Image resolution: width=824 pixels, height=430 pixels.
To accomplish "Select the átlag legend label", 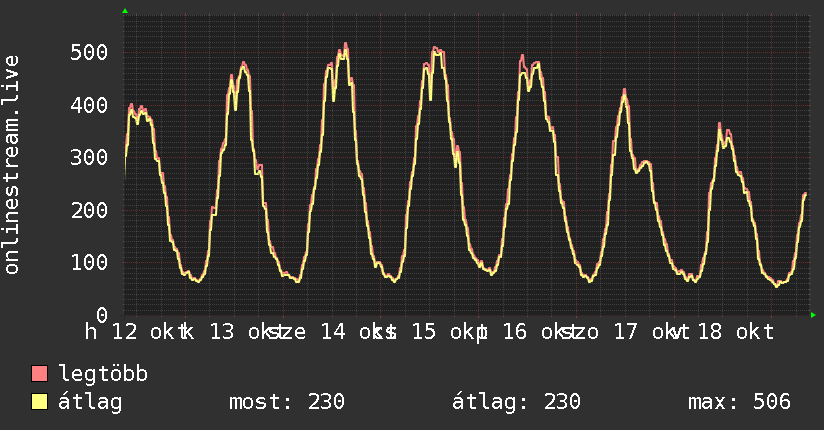I will pyautogui.click(x=90, y=402).
